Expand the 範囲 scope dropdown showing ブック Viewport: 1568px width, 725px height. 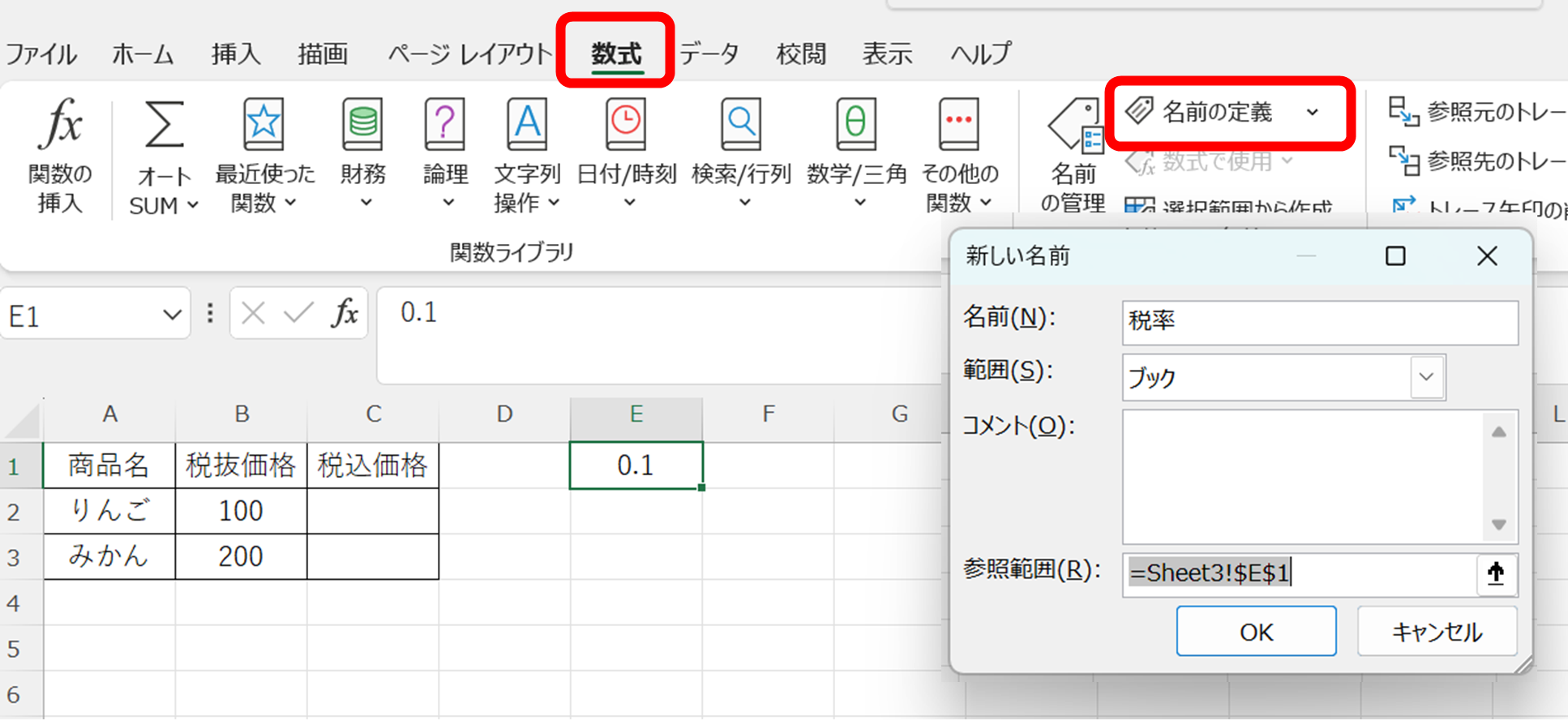click(x=1426, y=377)
